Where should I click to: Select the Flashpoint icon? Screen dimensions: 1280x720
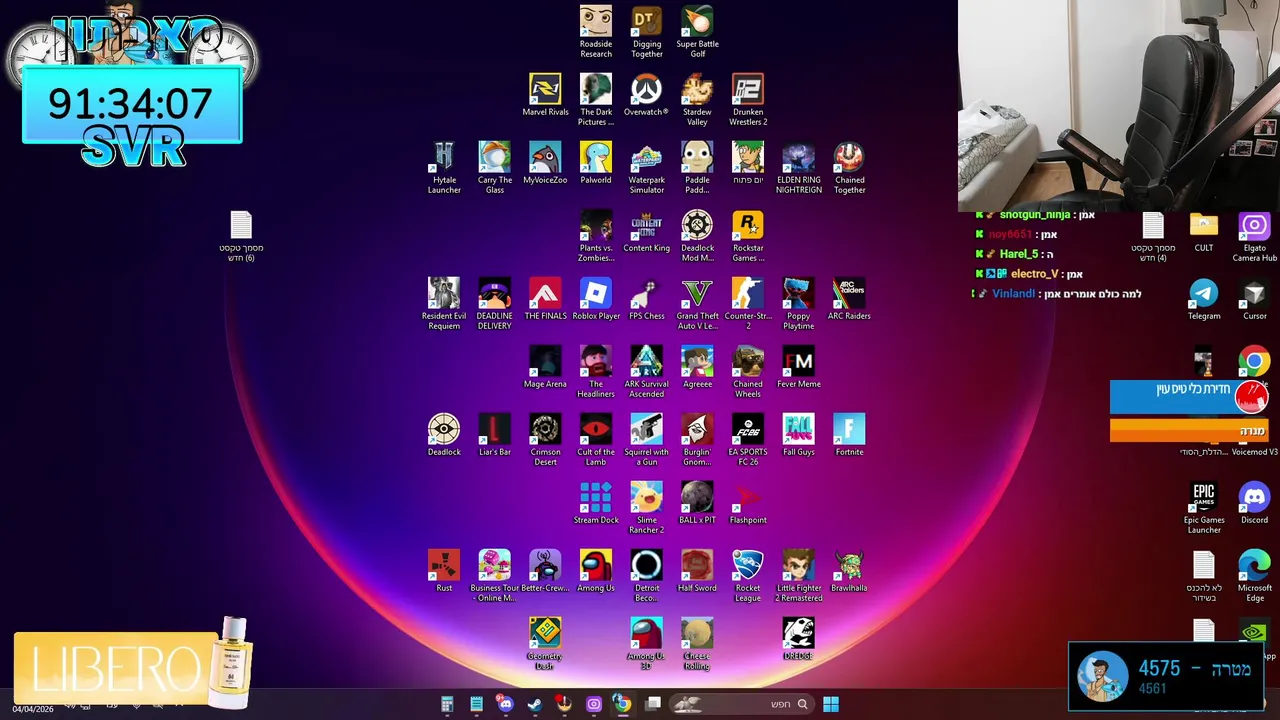[748, 503]
